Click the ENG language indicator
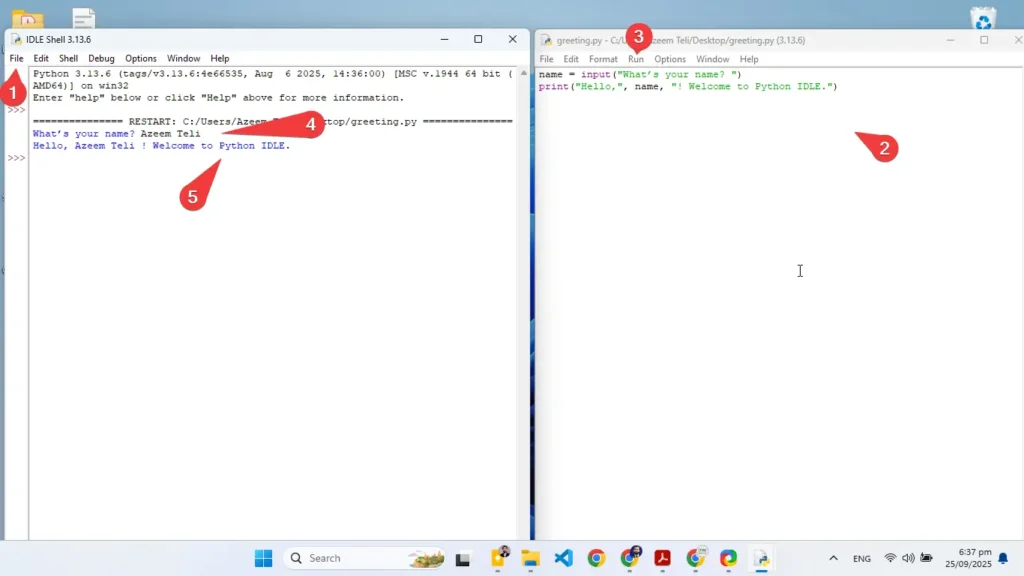 (x=861, y=558)
